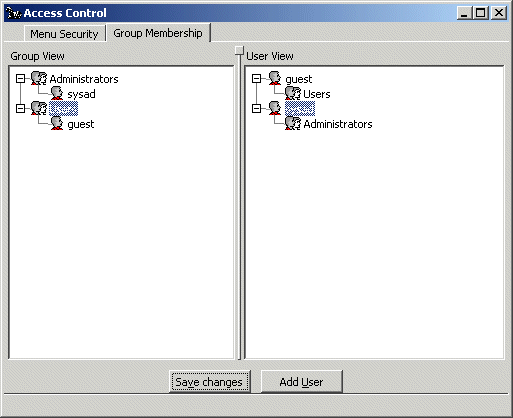Image resolution: width=513 pixels, height=418 pixels.
Task: Collapse the highlighted user node in User View
Action: click(x=256, y=109)
